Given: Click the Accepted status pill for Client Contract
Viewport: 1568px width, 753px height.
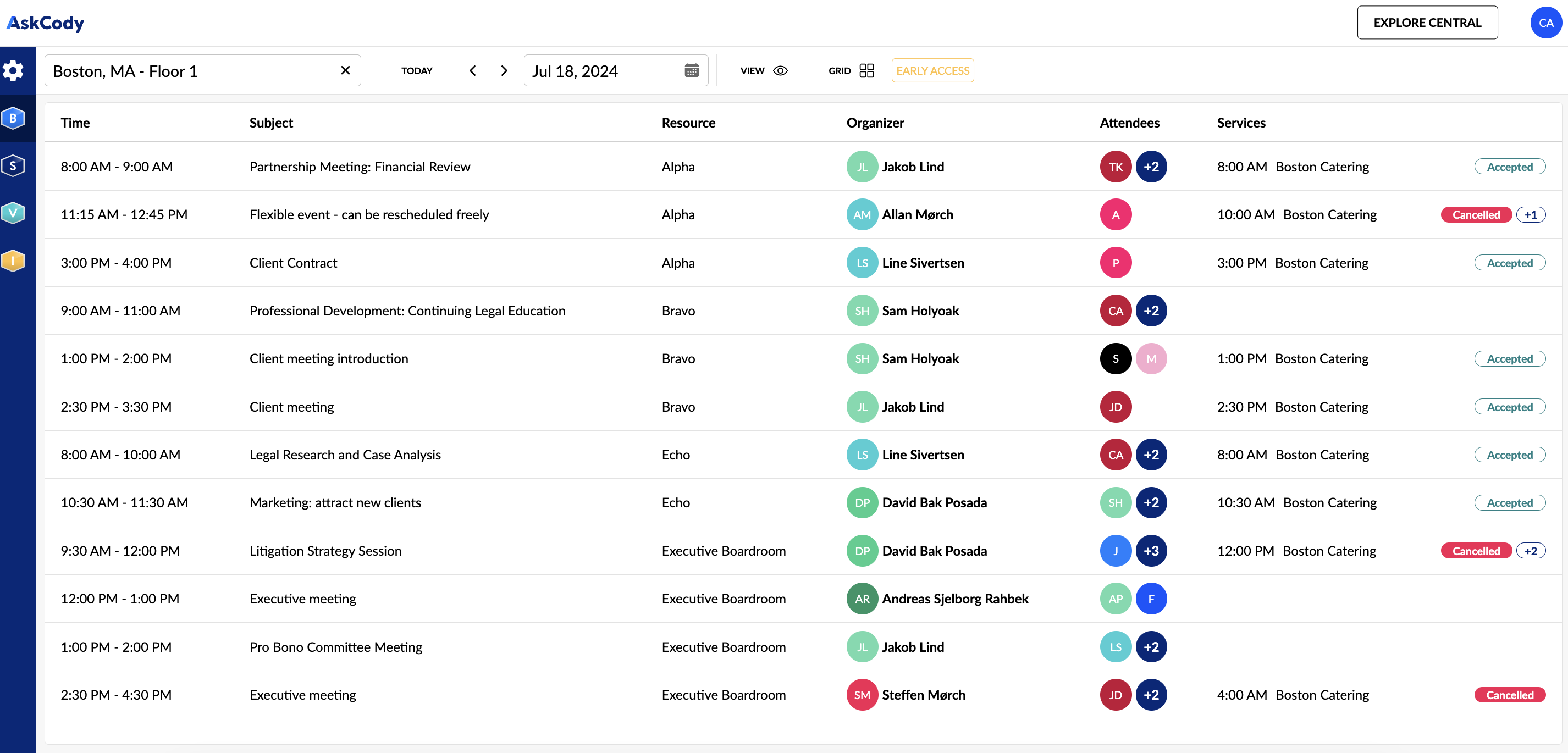Looking at the screenshot, I should [1510, 262].
